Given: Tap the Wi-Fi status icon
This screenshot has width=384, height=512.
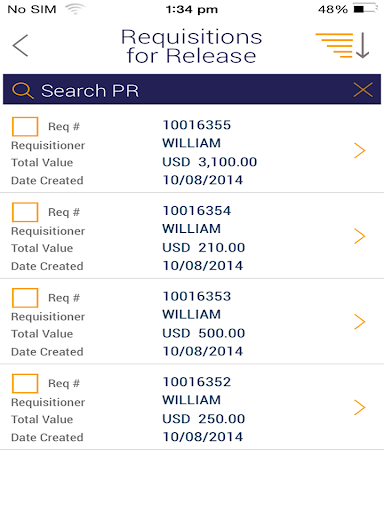Looking at the screenshot, I should click(x=75, y=9).
